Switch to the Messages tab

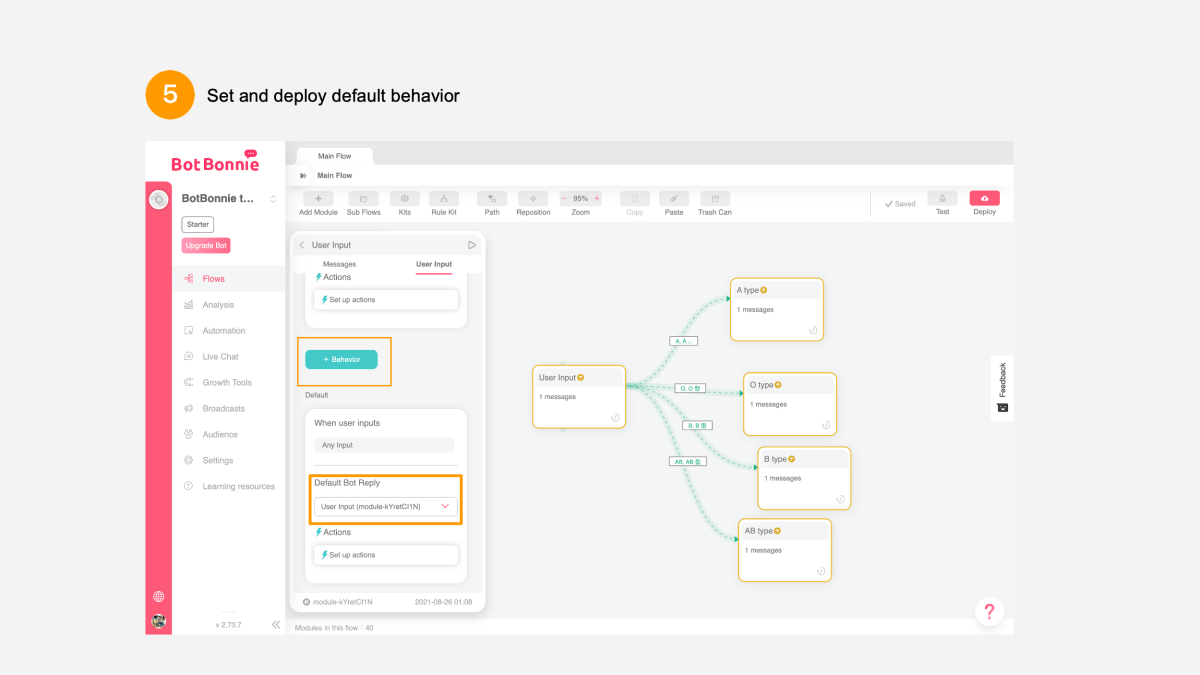click(339, 264)
